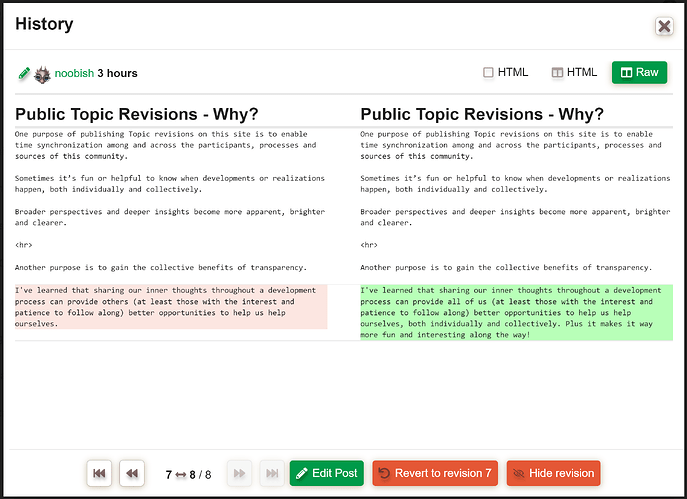Image resolution: width=687 pixels, height=499 pixels.
Task: Select the Raw diff view
Action: [639, 72]
